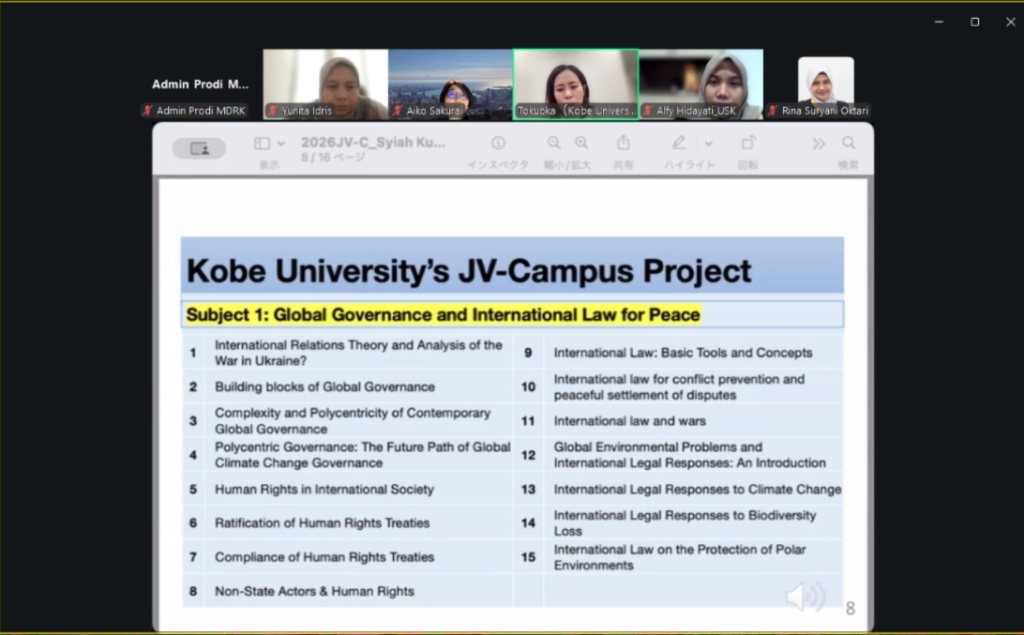Select Rina Suryani Oktari participant tile
Image resolution: width=1024 pixels, height=635 pixels.
(x=825, y=86)
